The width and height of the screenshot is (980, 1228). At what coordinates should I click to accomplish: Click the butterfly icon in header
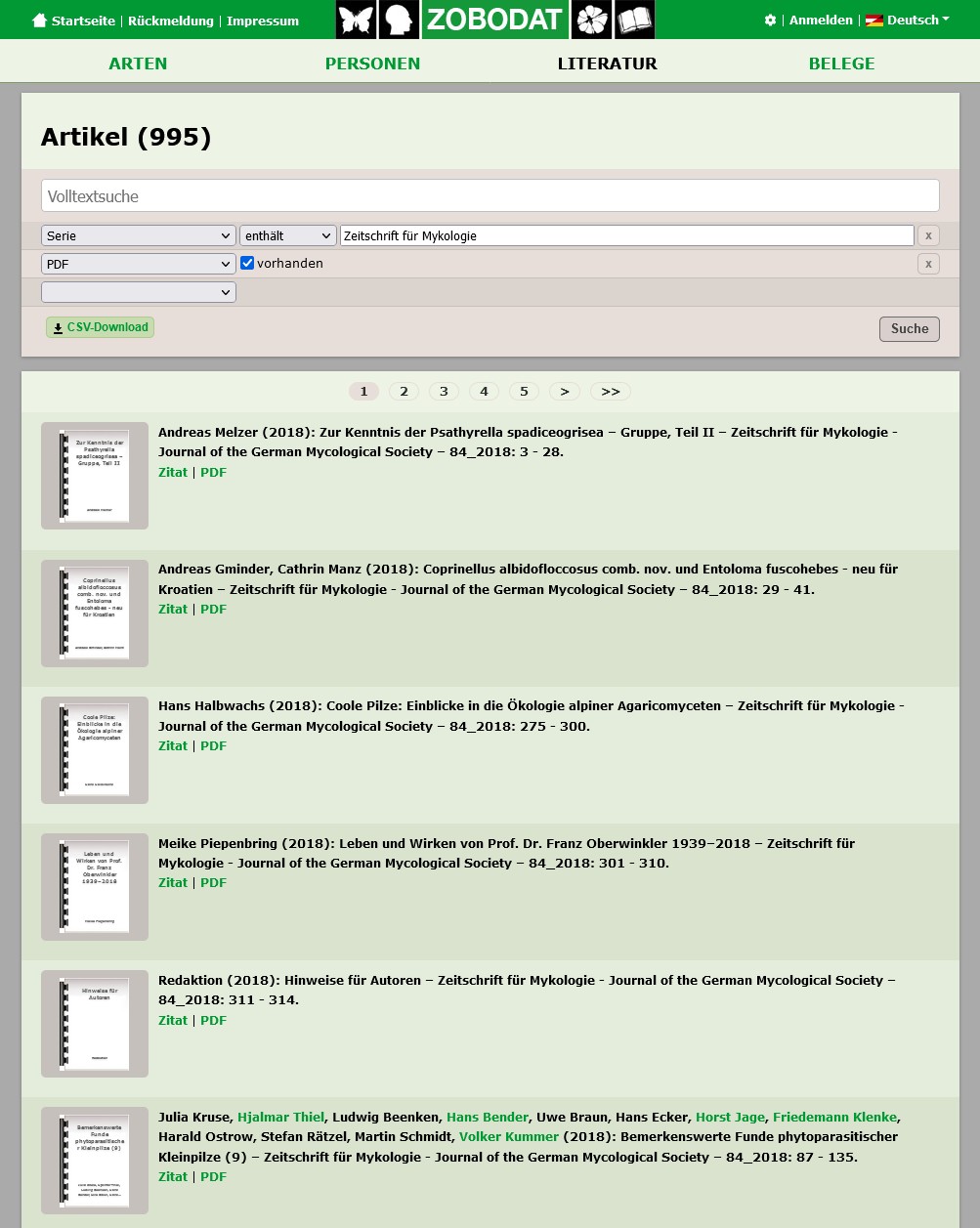356,20
